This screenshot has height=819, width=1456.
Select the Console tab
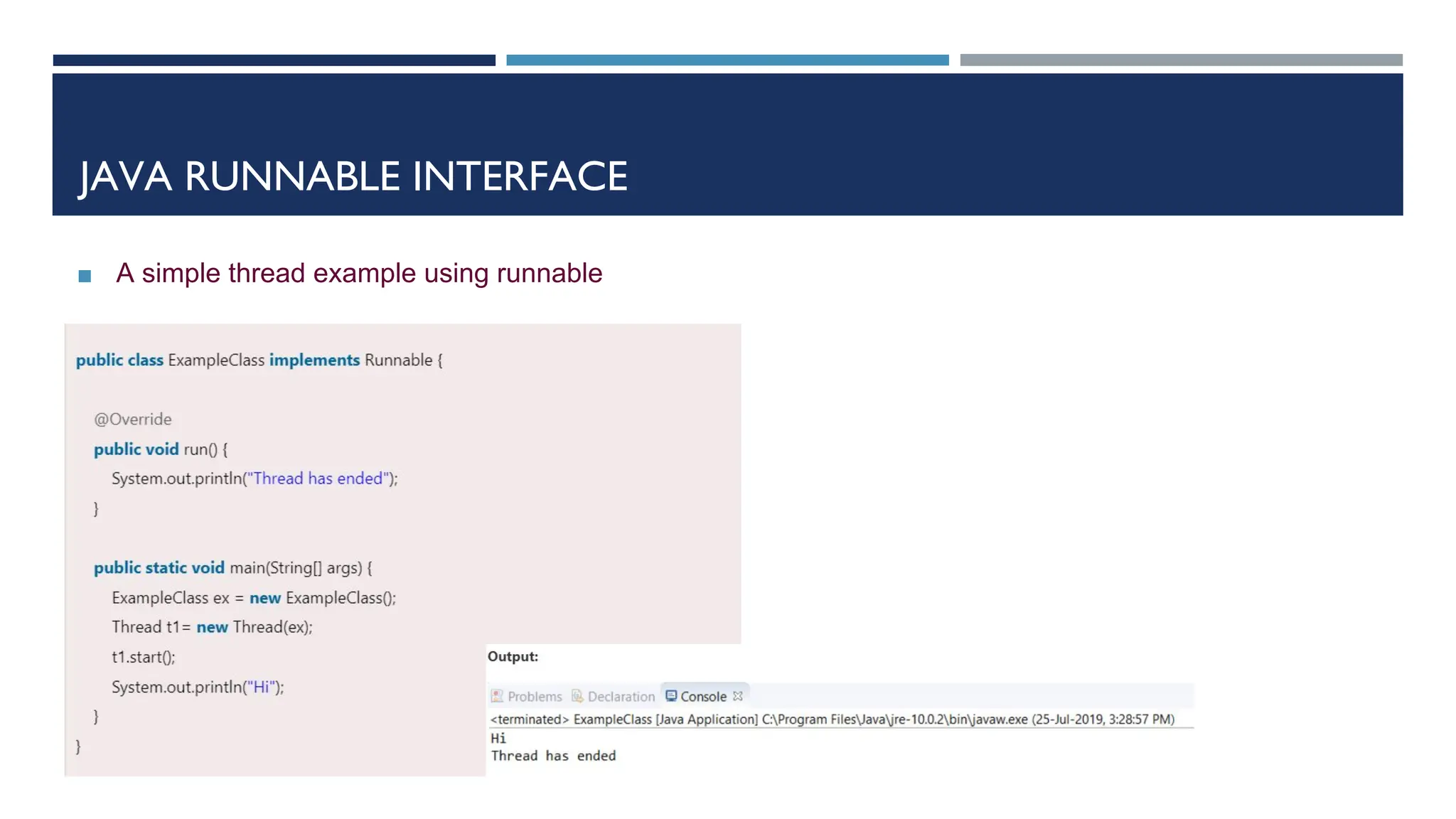click(704, 697)
